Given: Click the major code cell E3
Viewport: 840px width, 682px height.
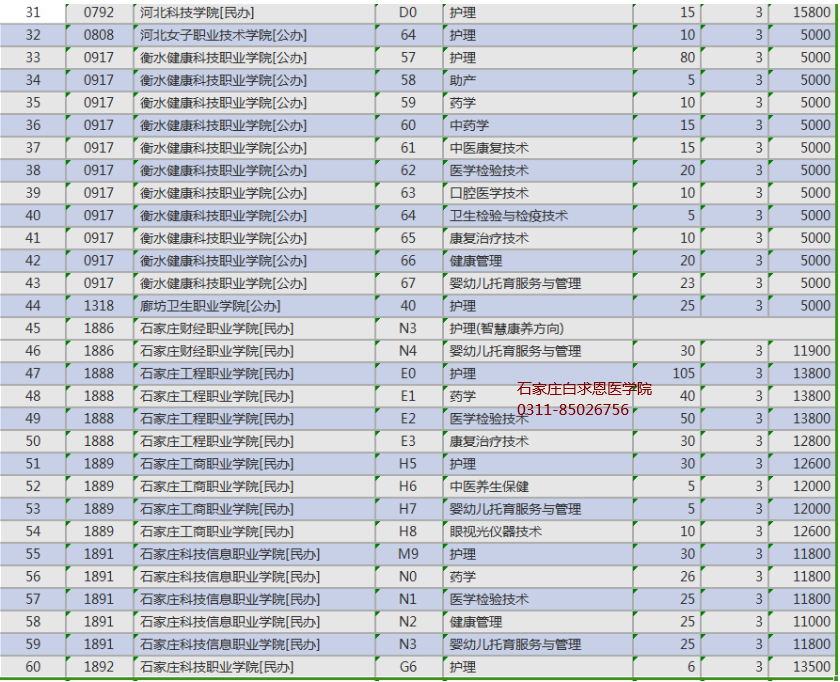Looking at the screenshot, I should click(409, 441).
